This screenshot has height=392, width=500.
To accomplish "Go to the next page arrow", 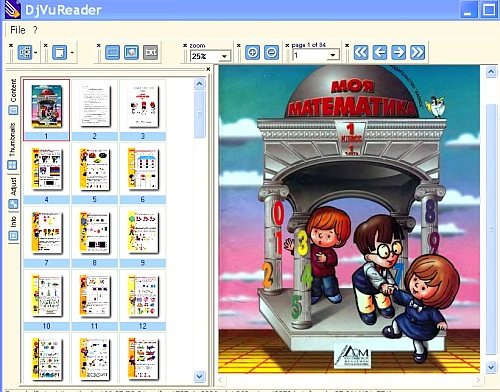I will [398, 52].
